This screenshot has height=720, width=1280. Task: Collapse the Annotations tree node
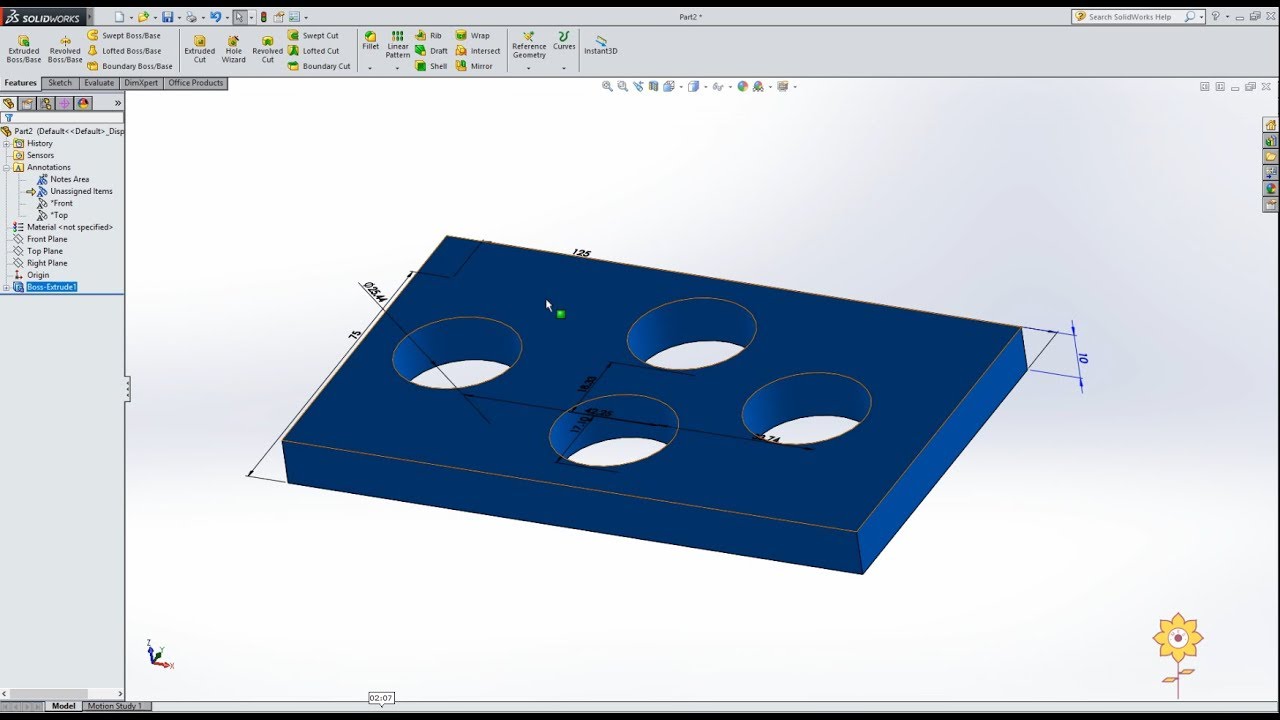[6, 168]
